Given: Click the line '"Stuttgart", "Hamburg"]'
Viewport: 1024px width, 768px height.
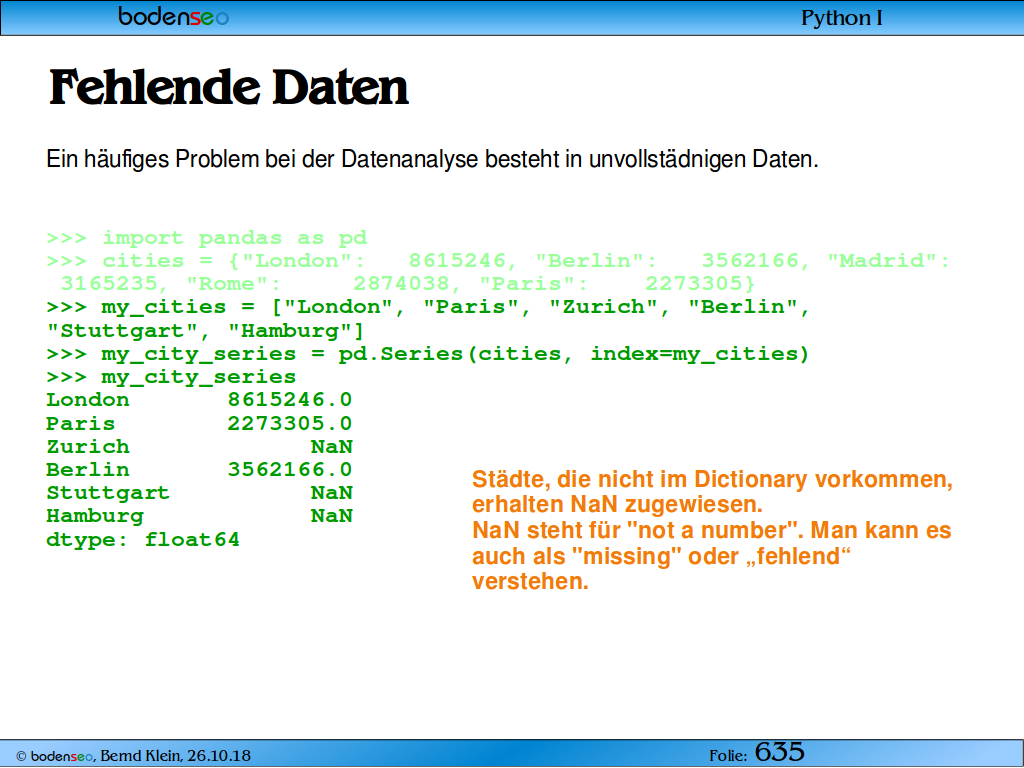Looking at the screenshot, I should click(x=205, y=330).
